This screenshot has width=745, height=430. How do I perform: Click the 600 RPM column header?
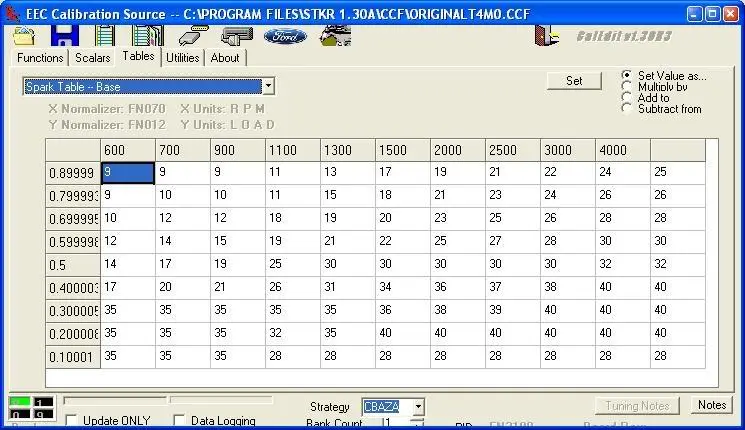[128, 150]
